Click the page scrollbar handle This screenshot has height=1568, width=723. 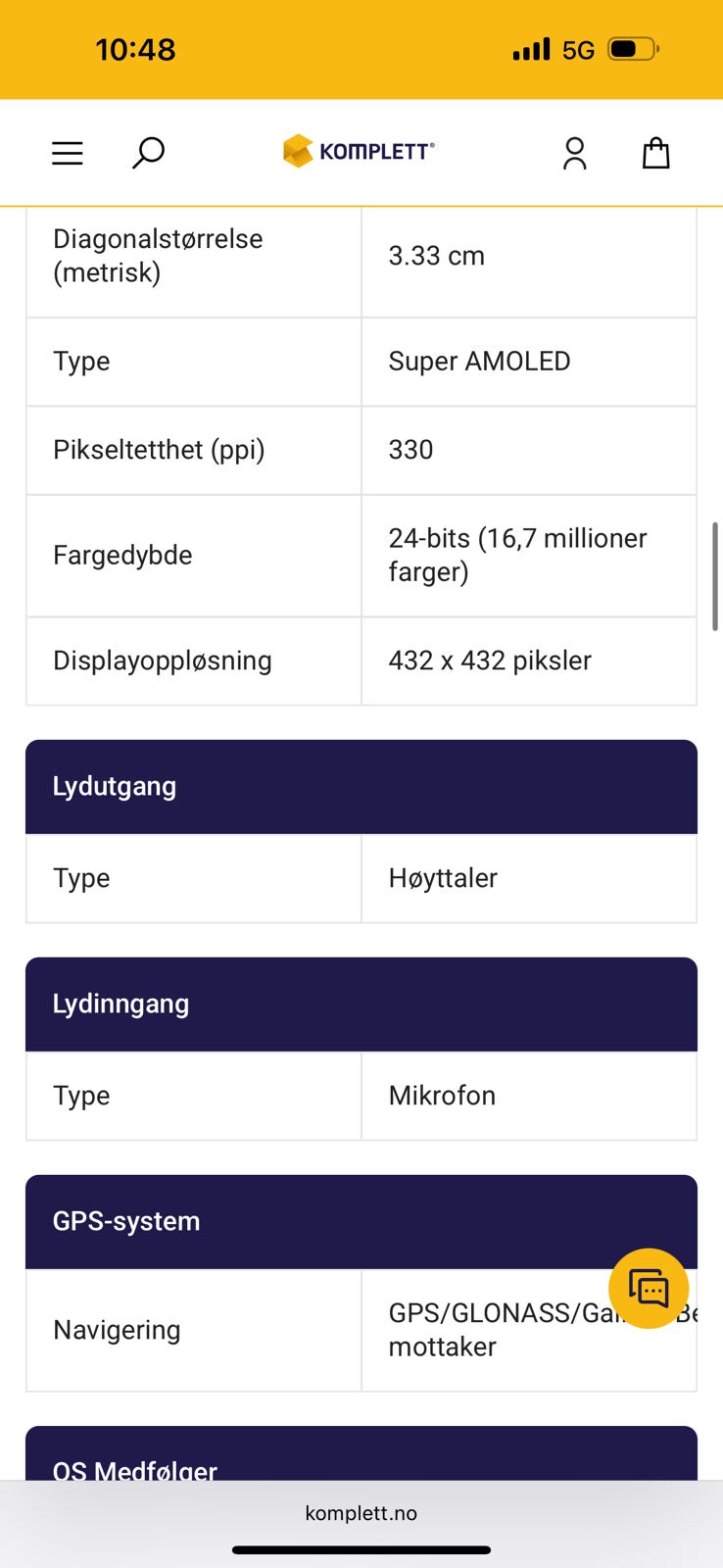(x=715, y=576)
